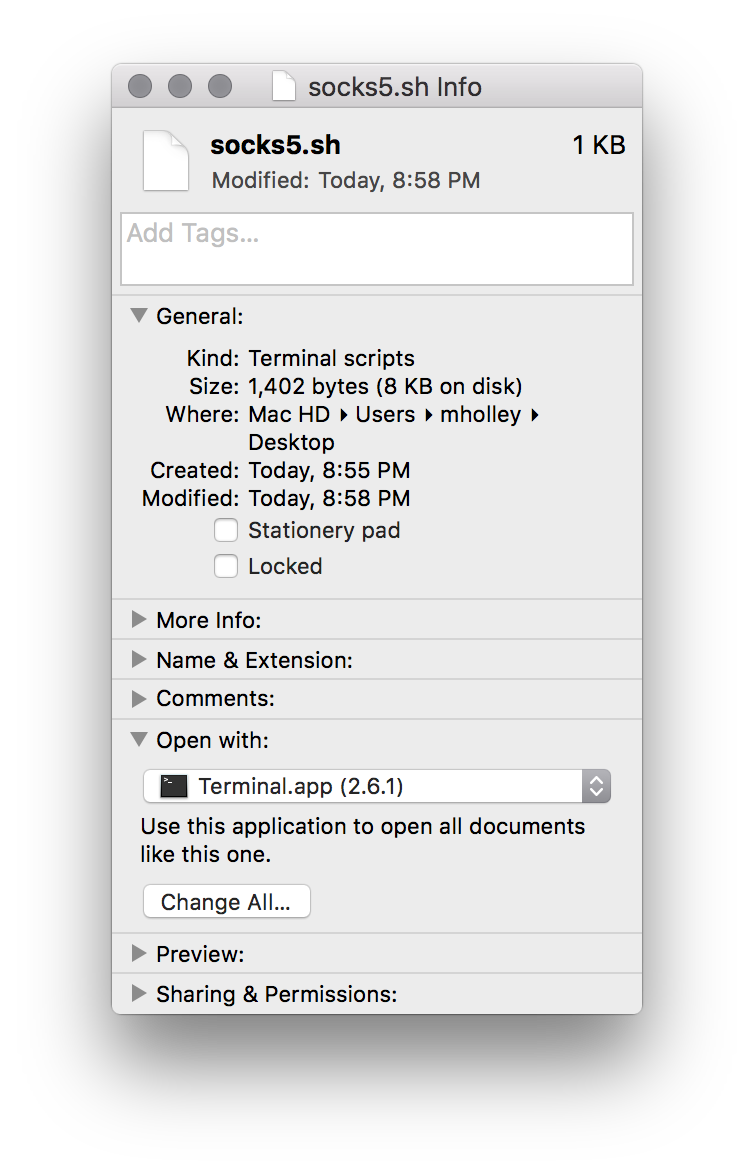Click the large socks5.sh file icon
Viewport: 754px width, 1174px height.
(165, 161)
